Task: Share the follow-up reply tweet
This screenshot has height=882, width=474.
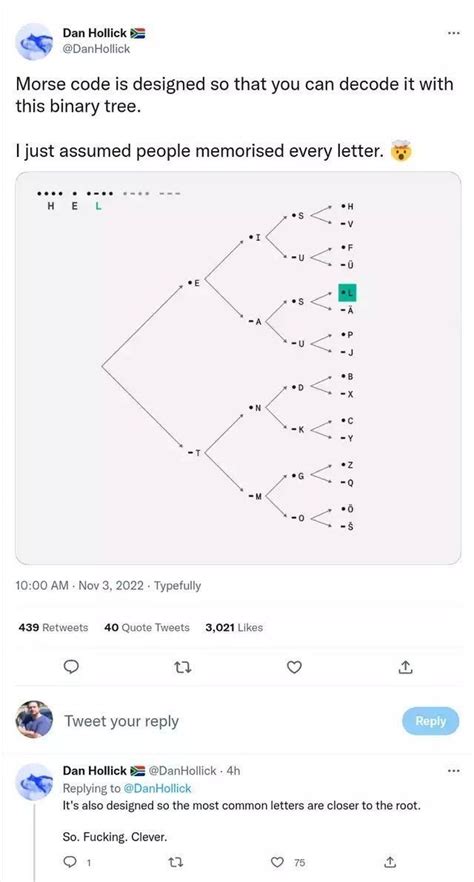Action: pyautogui.click(x=390, y=862)
